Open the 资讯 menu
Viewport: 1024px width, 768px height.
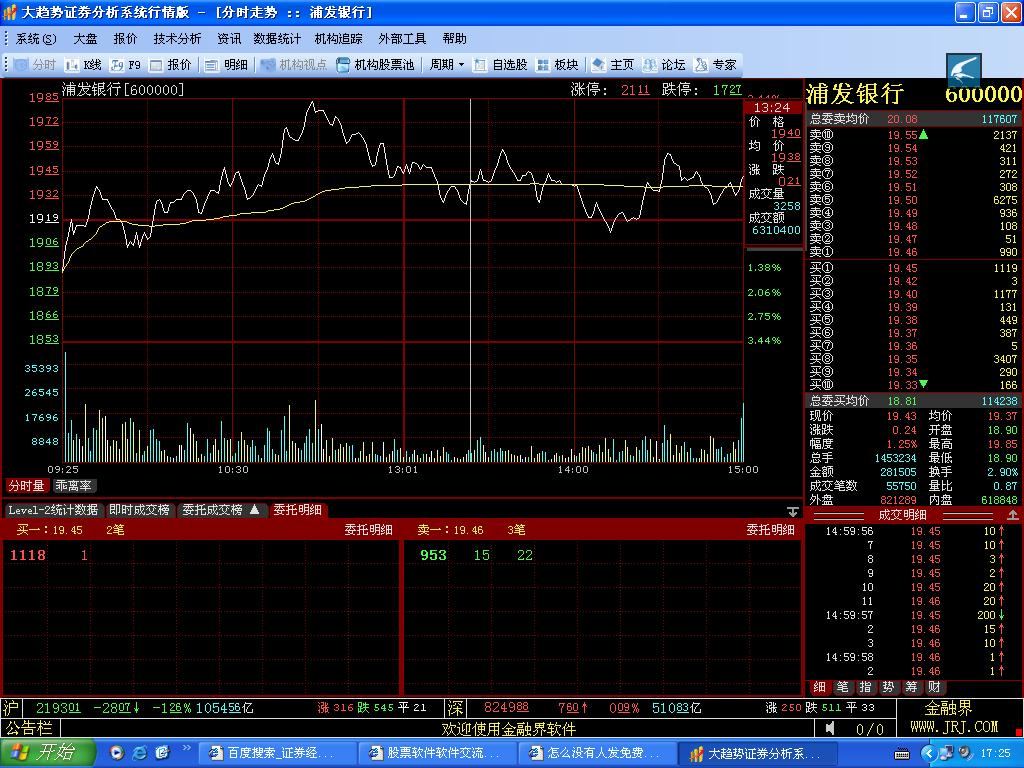[x=229, y=39]
